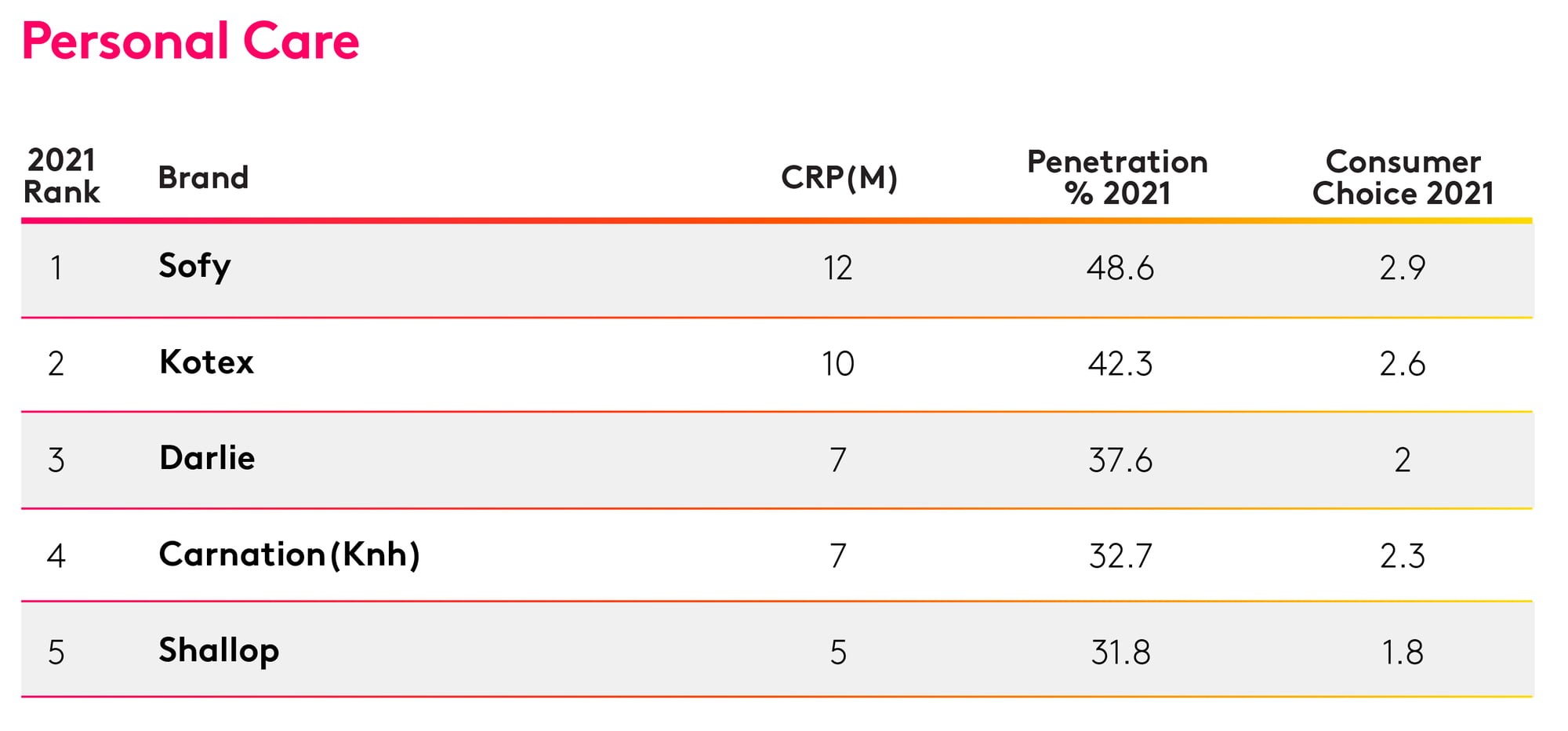Click the Sofy brand name

point(194,267)
